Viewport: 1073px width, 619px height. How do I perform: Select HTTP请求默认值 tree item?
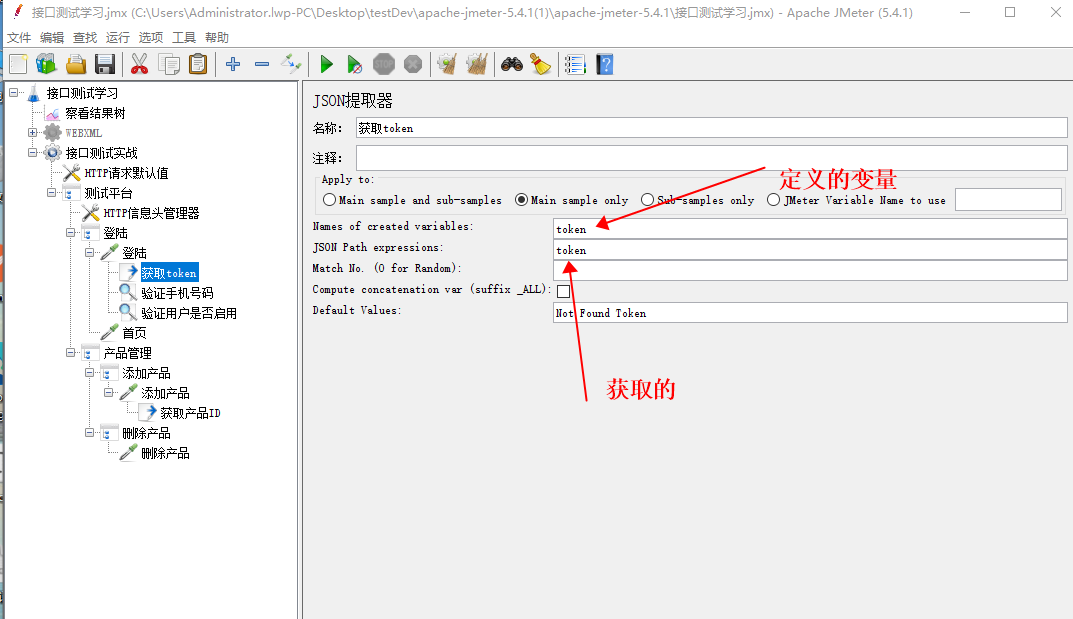click(x=126, y=173)
